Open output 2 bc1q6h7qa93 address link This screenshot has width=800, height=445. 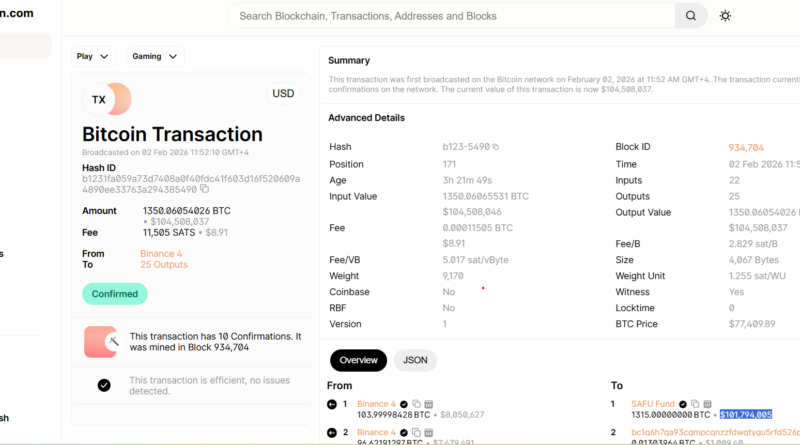pyautogui.click(x=715, y=432)
